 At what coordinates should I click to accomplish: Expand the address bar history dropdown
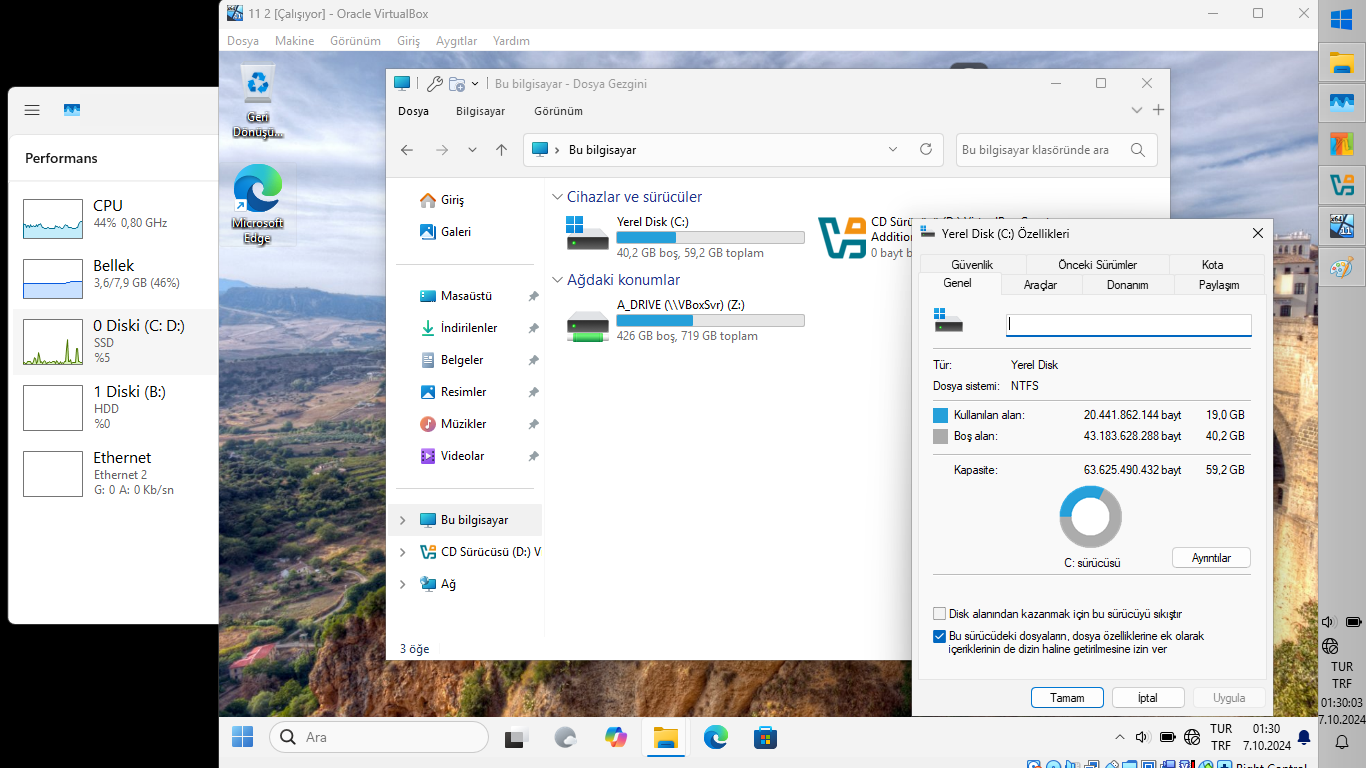pyautogui.click(x=893, y=150)
